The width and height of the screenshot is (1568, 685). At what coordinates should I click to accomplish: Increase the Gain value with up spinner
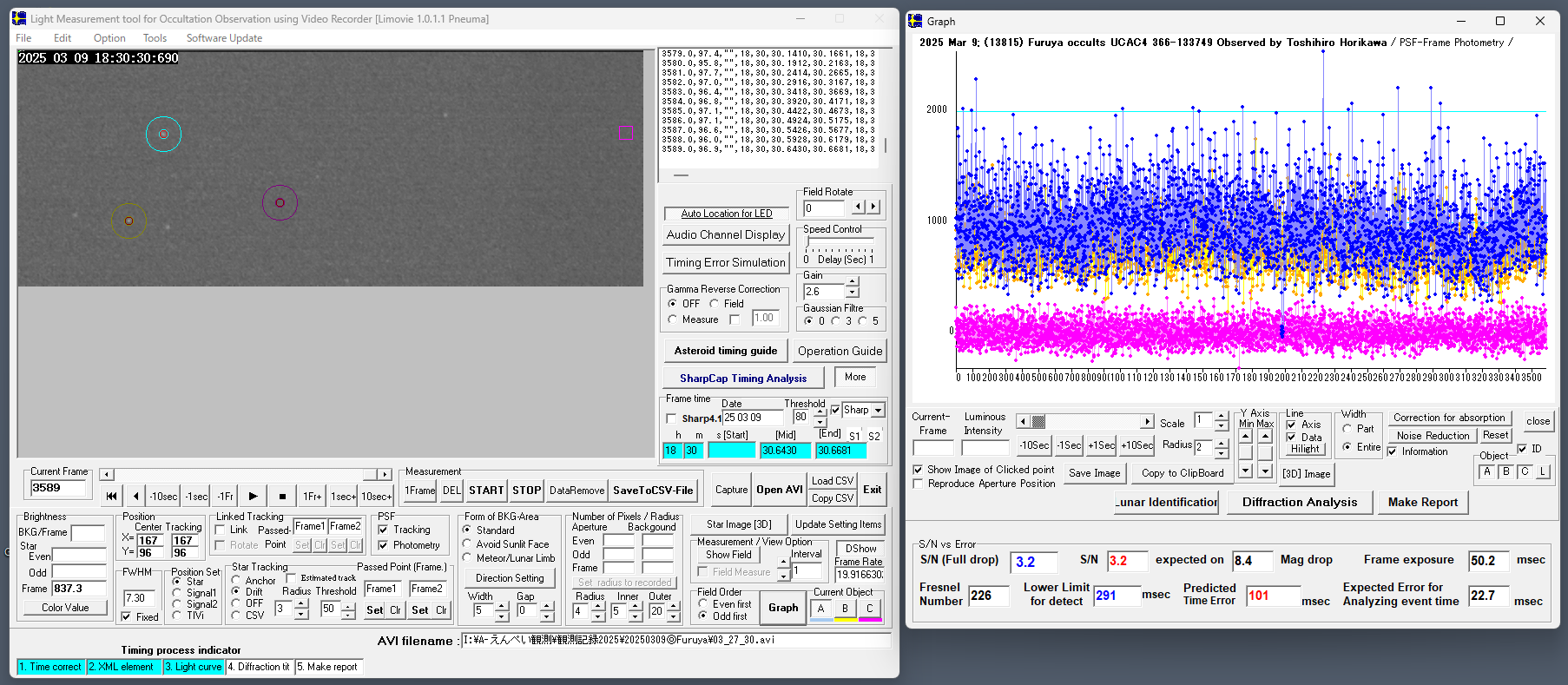(x=853, y=282)
